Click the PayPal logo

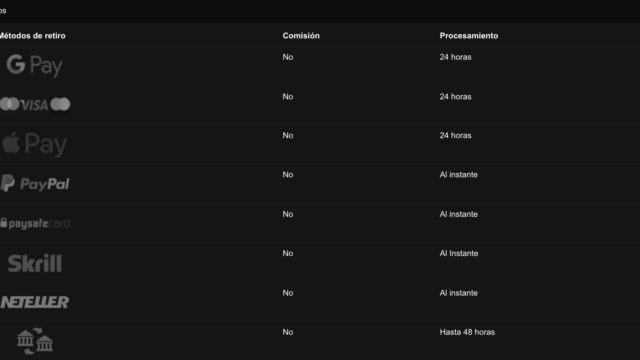(35, 184)
